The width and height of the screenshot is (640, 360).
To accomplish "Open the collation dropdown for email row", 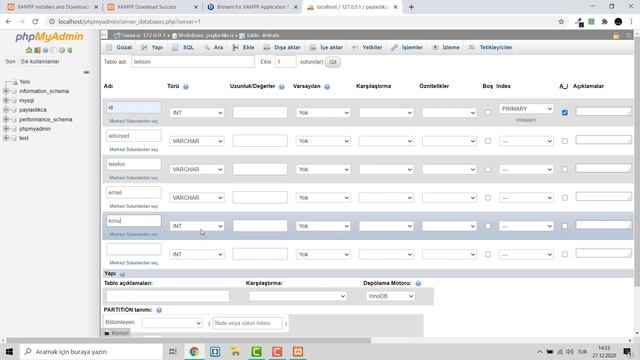I will pyautogui.click(x=386, y=198).
